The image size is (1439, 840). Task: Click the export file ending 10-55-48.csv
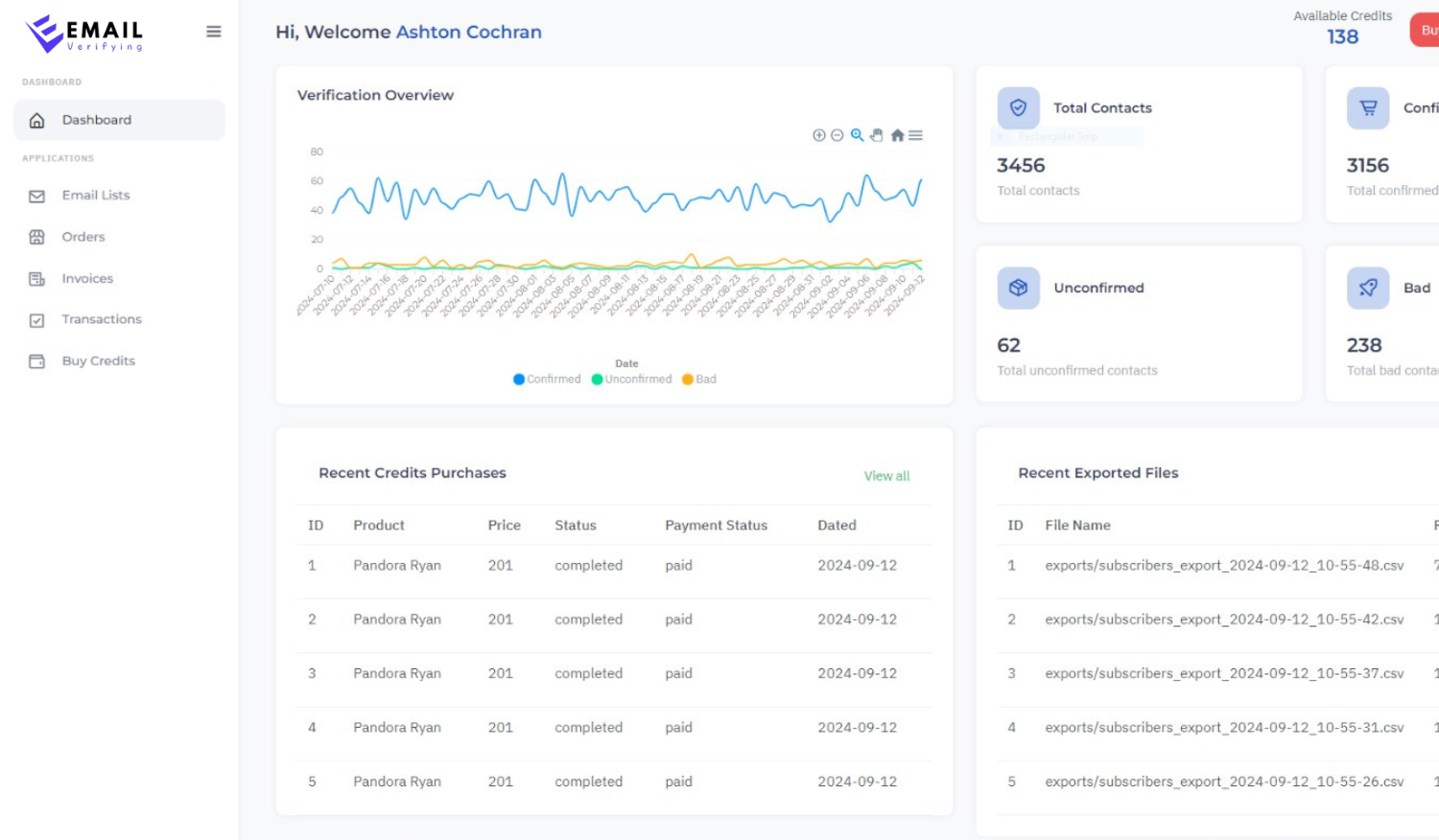[x=1224, y=566]
